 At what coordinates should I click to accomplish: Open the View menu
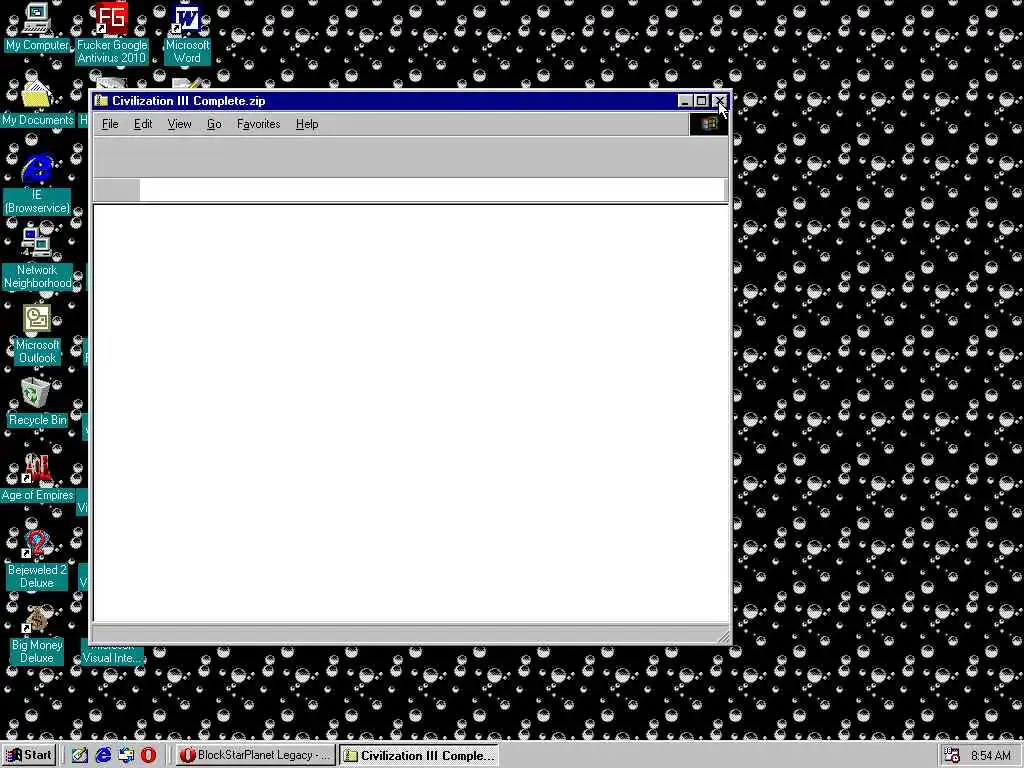coord(179,124)
